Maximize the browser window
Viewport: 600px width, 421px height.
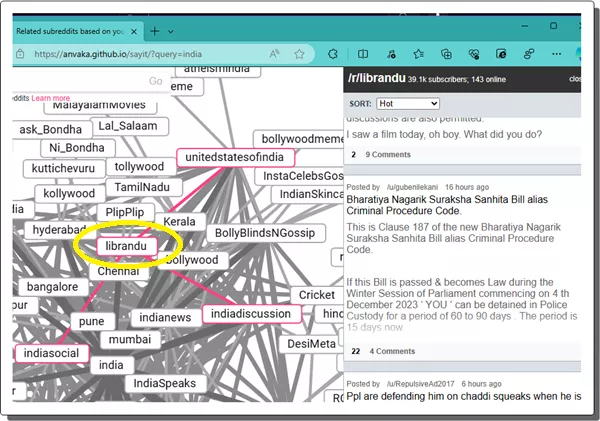[553, 26]
